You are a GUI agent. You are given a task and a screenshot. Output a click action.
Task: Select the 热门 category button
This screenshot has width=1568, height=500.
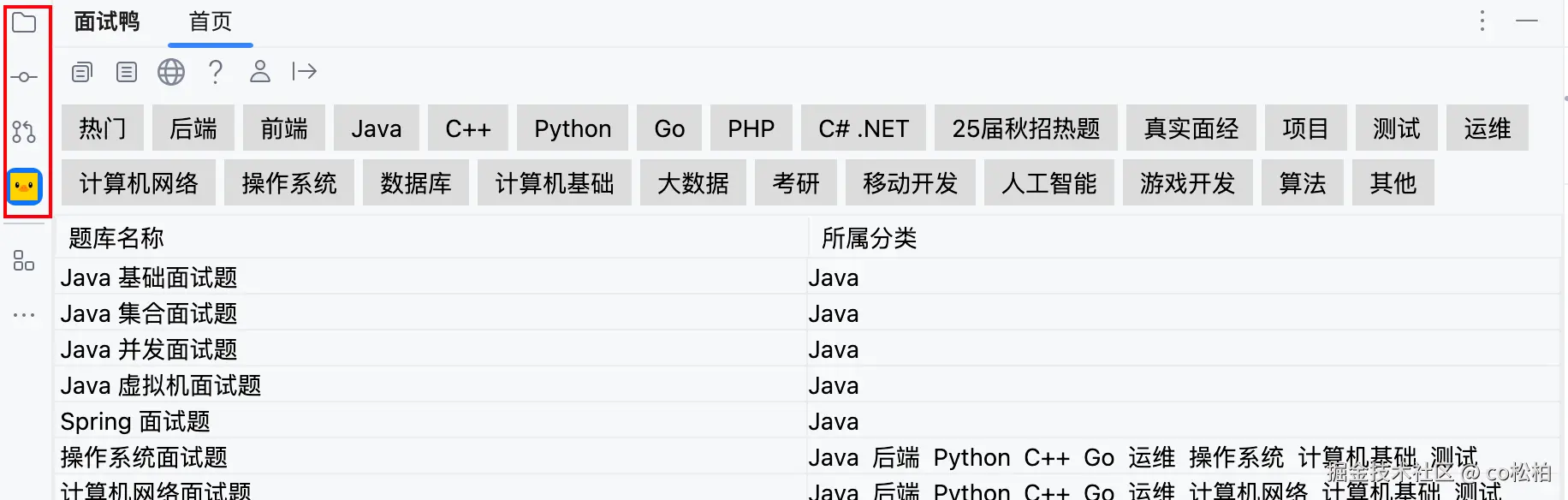pos(103,128)
